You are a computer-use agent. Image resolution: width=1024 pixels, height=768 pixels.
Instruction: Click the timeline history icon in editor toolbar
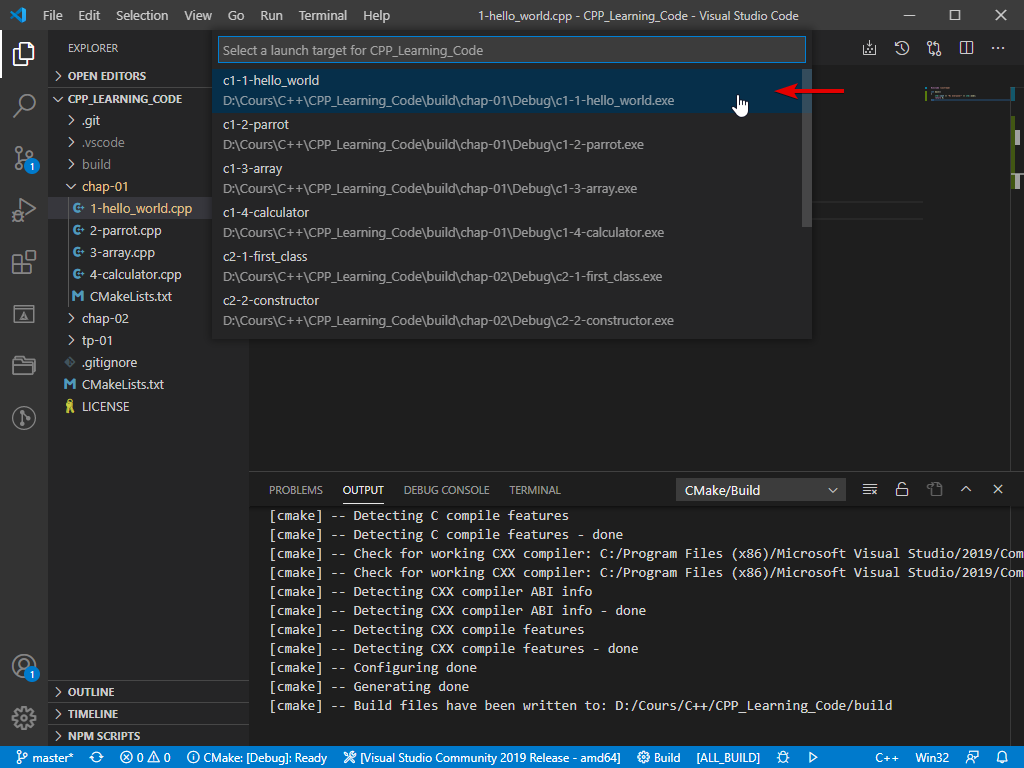(902, 48)
